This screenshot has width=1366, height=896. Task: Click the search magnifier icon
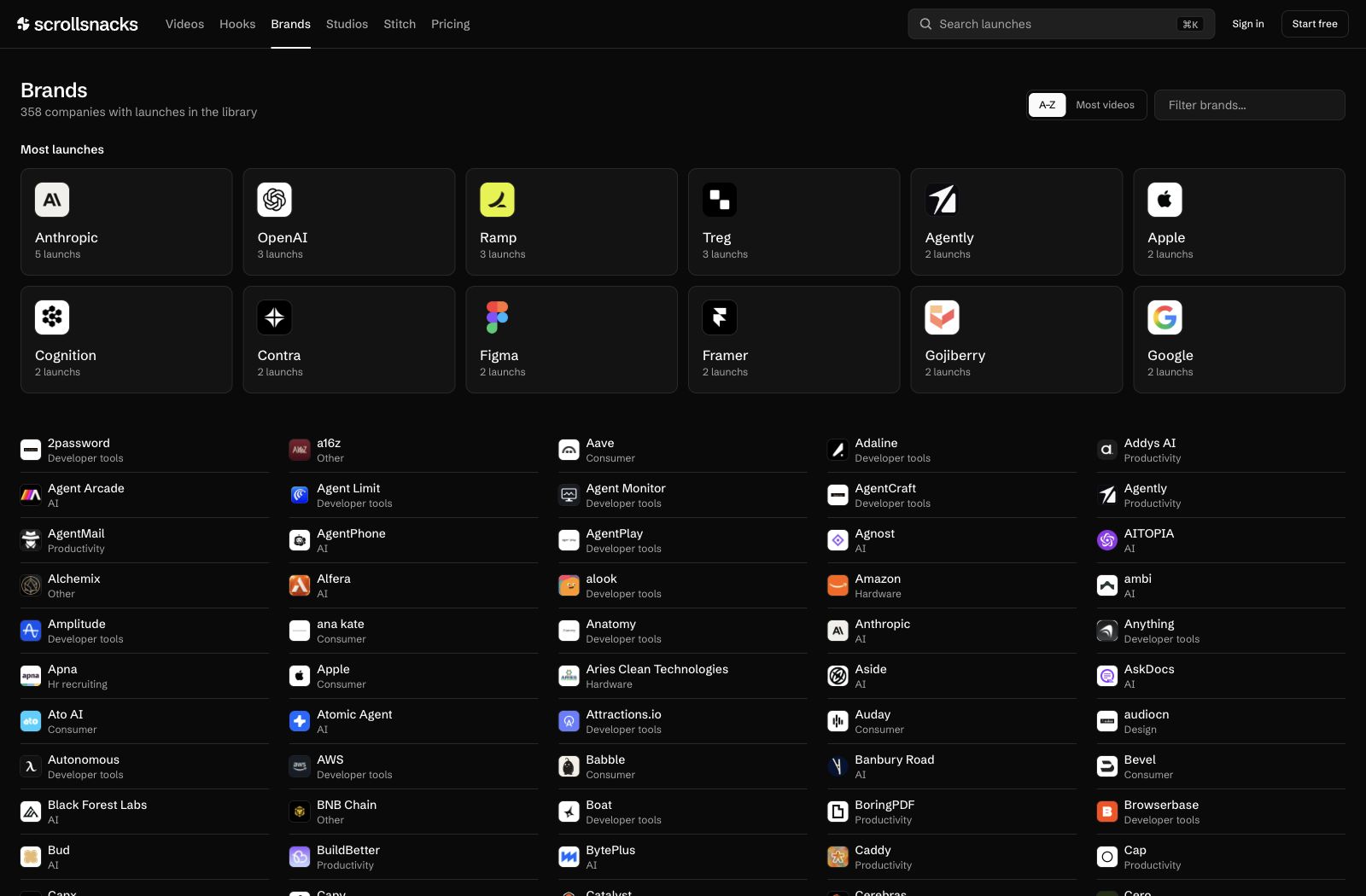925,24
